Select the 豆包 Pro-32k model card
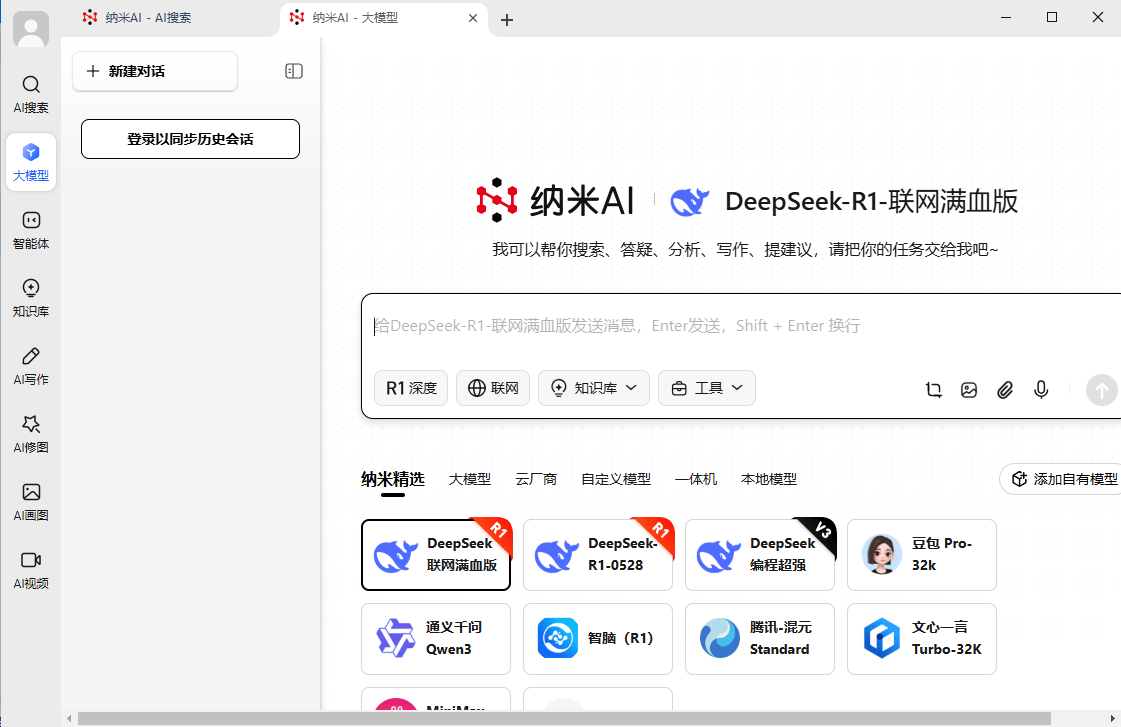Image resolution: width=1121 pixels, height=727 pixels. pyautogui.click(x=921, y=555)
